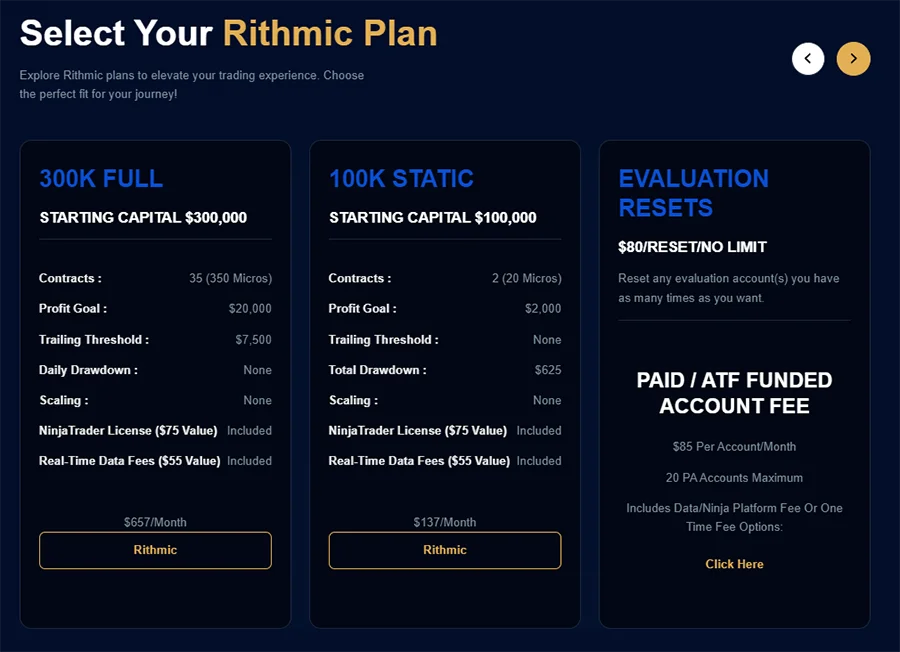
Task: Click the Trailing Threshold $7,500 value
Action: pos(253,340)
